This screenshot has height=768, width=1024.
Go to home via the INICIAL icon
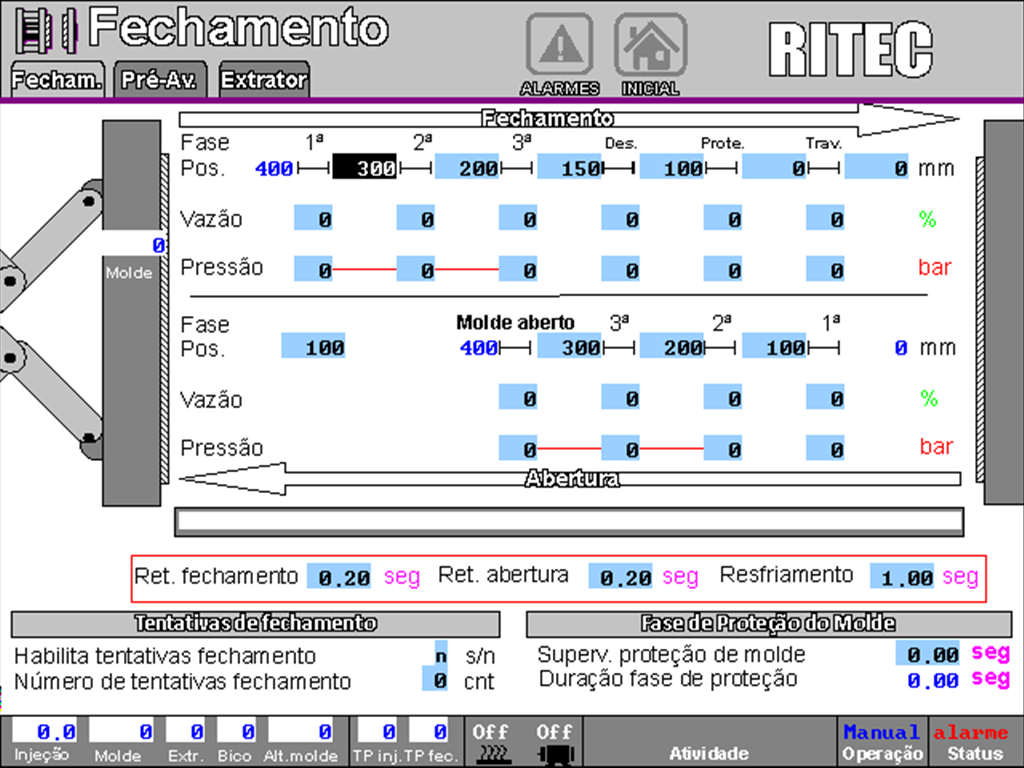pos(651,45)
